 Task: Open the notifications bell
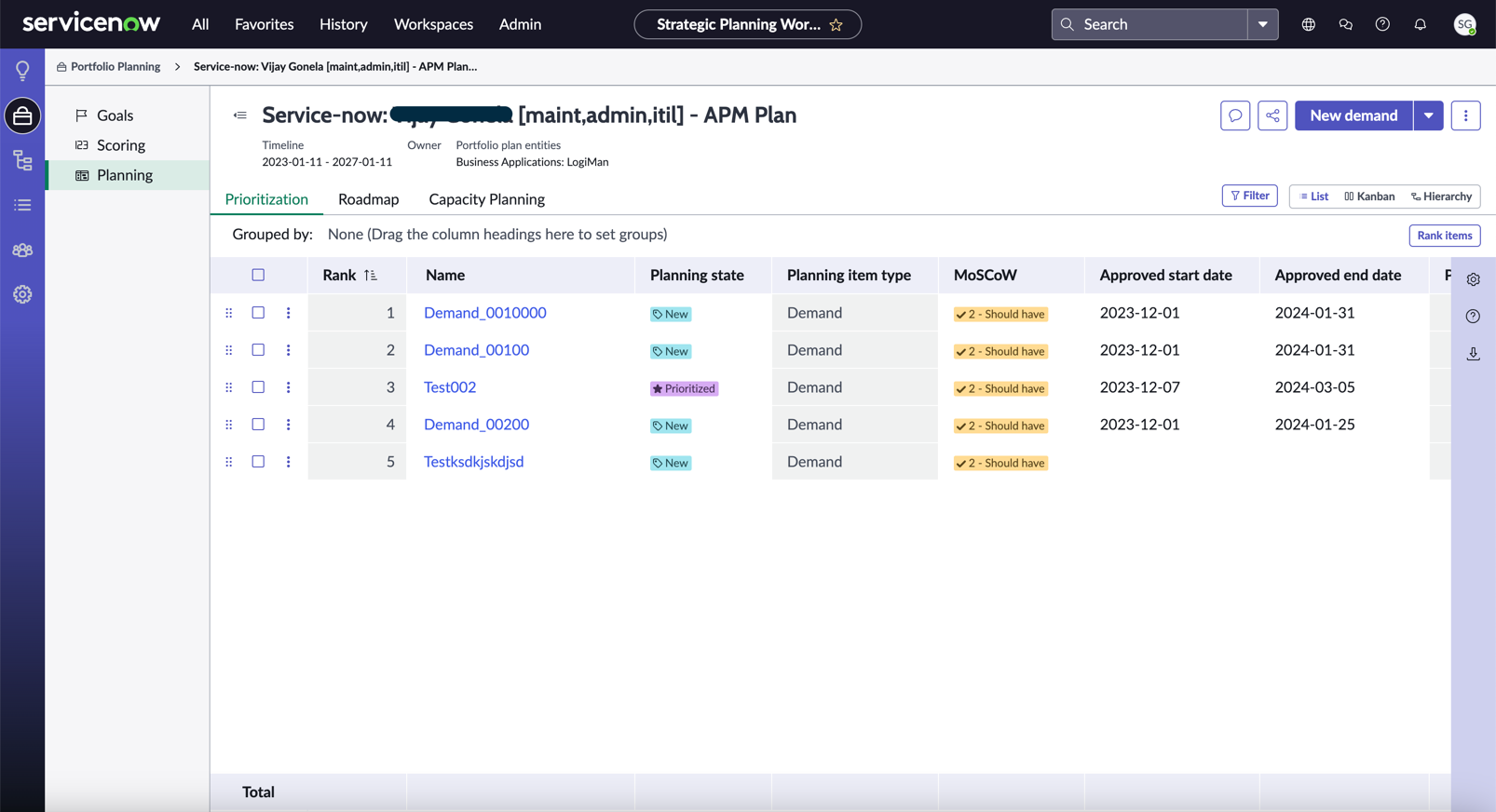(x=1420, y=24)
